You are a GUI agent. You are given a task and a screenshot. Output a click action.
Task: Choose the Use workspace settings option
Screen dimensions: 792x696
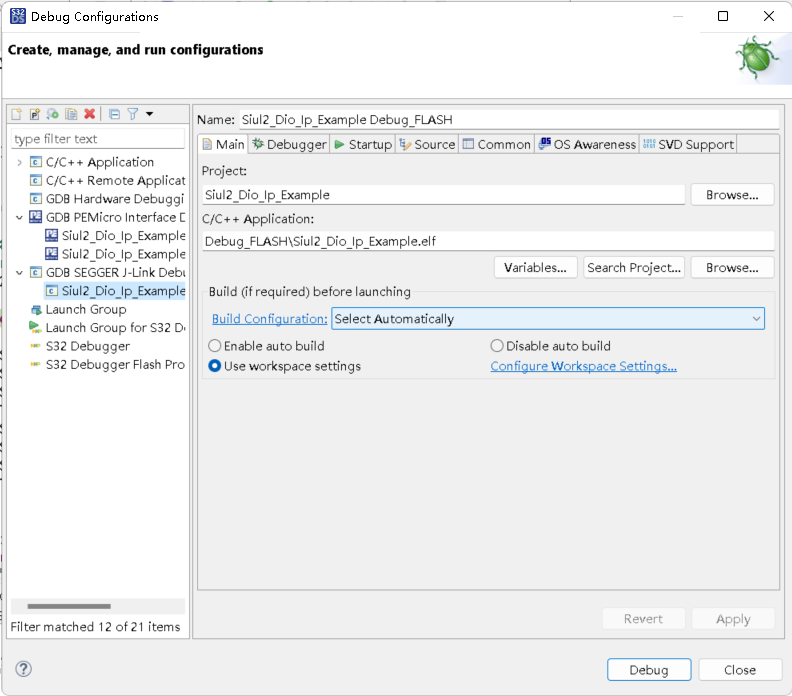tap(215, 366)
